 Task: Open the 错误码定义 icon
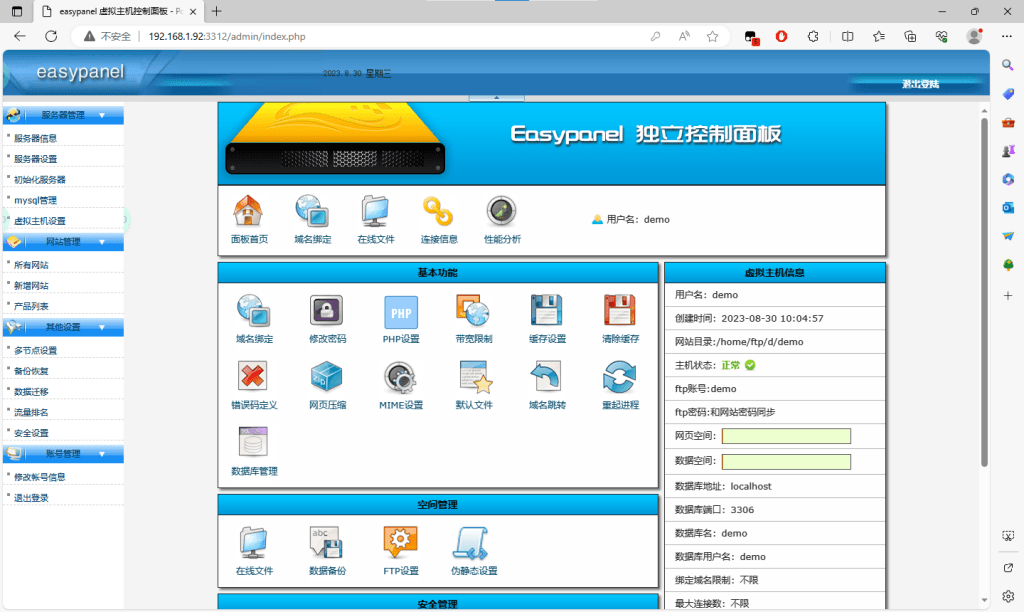pyautogui.click(x=253, y=378)
